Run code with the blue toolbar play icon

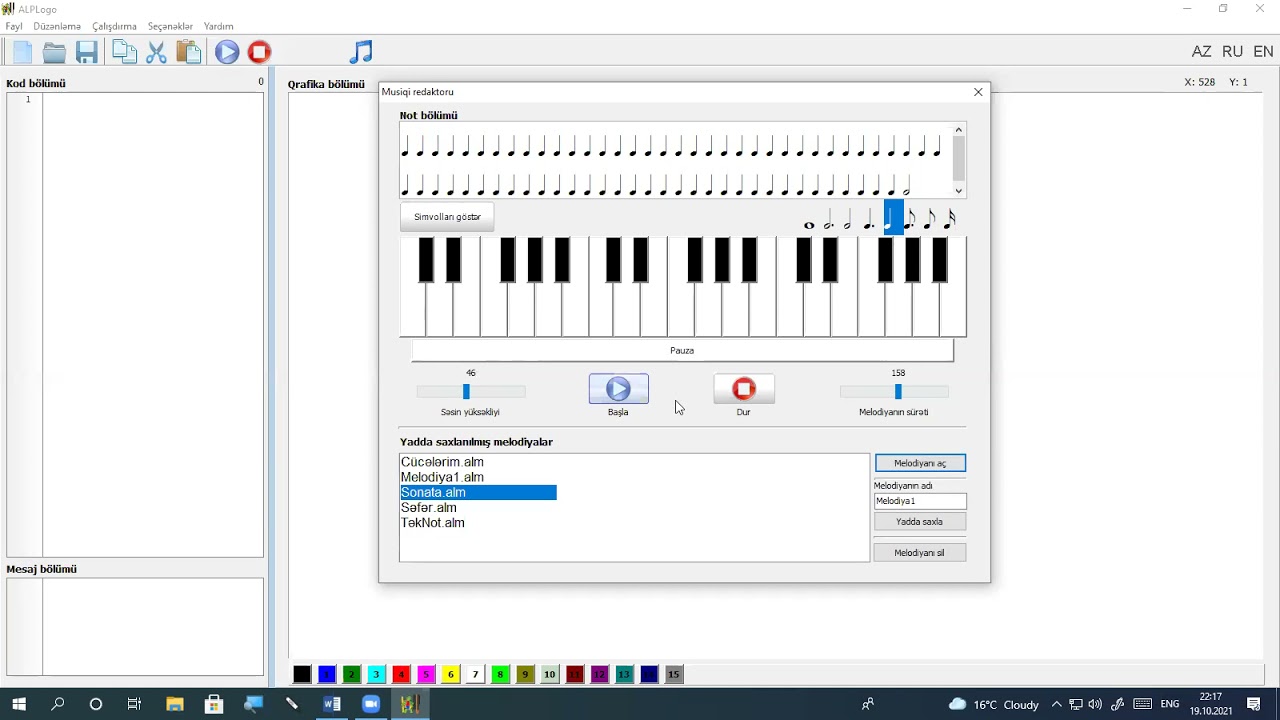[227, 52]
